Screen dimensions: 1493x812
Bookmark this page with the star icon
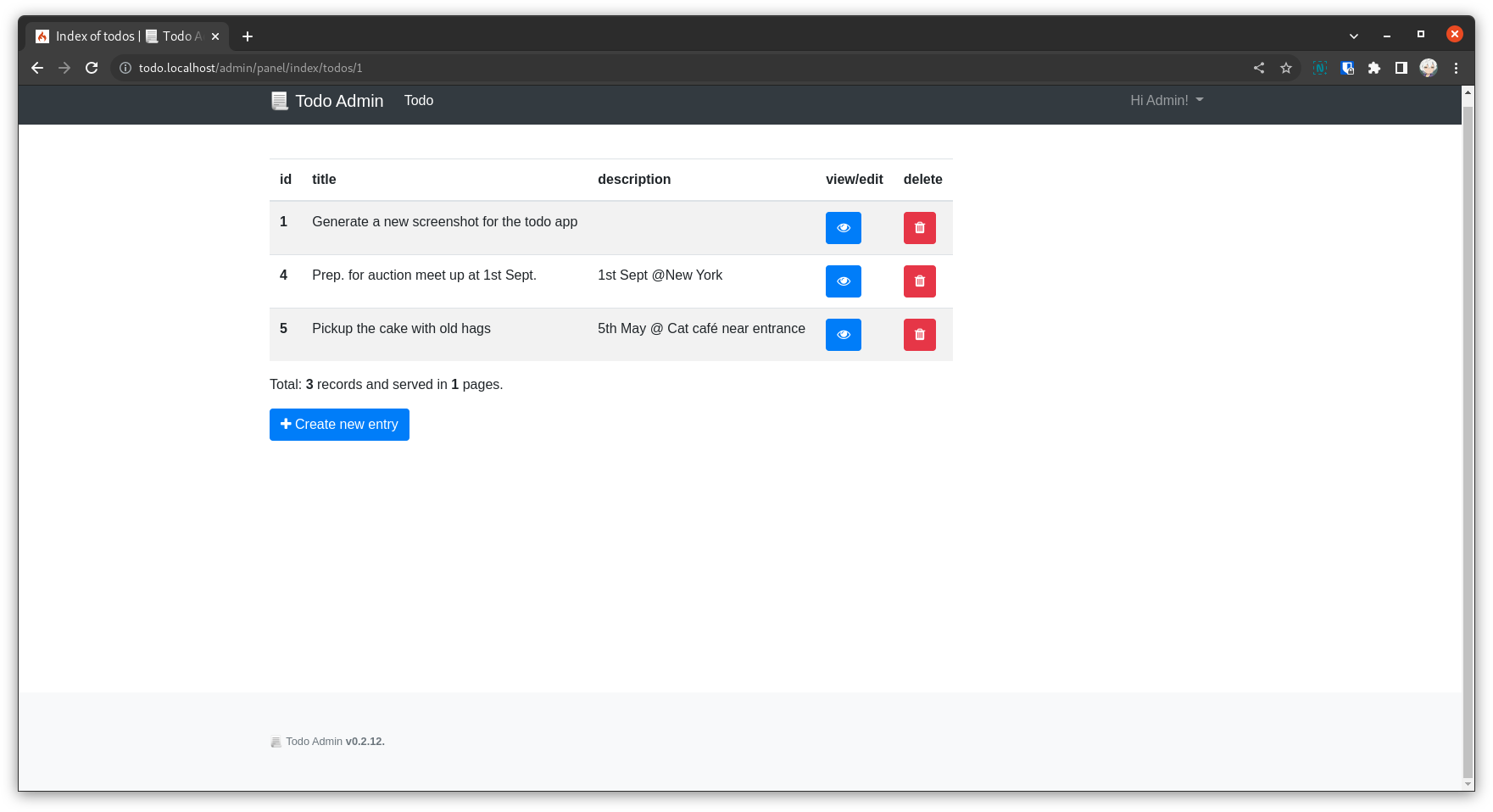tap(1286, 68)
